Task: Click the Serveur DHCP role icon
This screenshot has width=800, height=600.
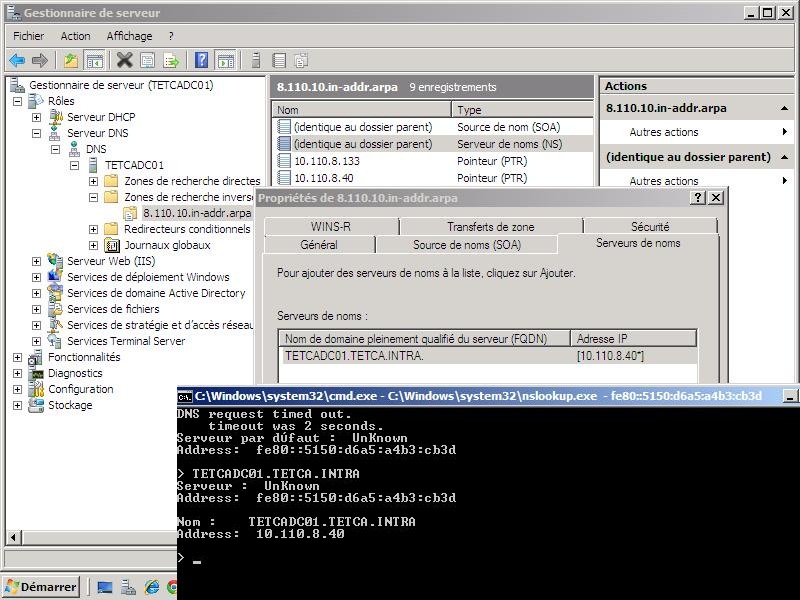Action: [55, 117]
